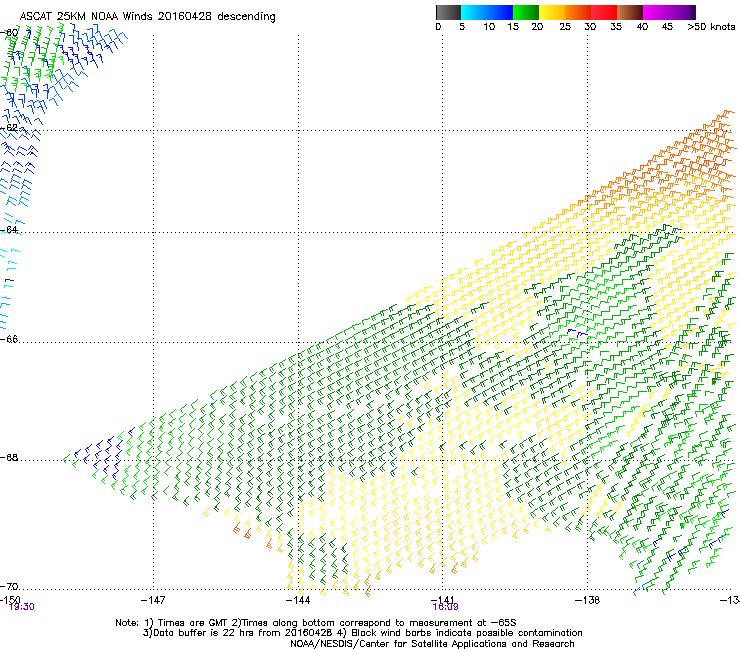Click the 'NOAA/NESDIS/Center for Satellite Applications and Research' credit
The image size is (740, 650).
(432, 644)
